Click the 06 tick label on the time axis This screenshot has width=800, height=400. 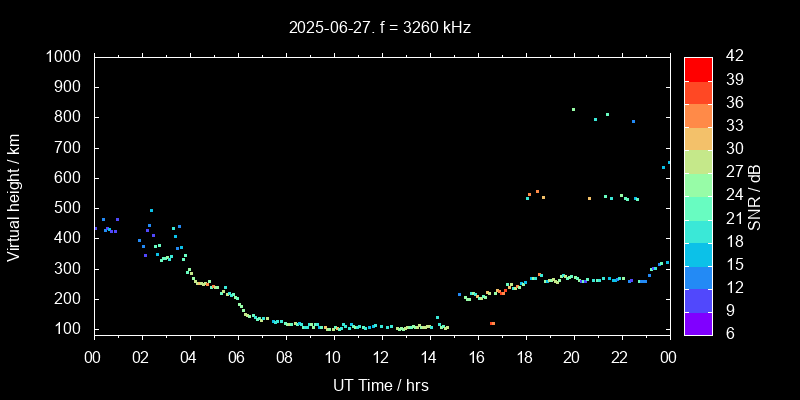[x=237, y=357]
